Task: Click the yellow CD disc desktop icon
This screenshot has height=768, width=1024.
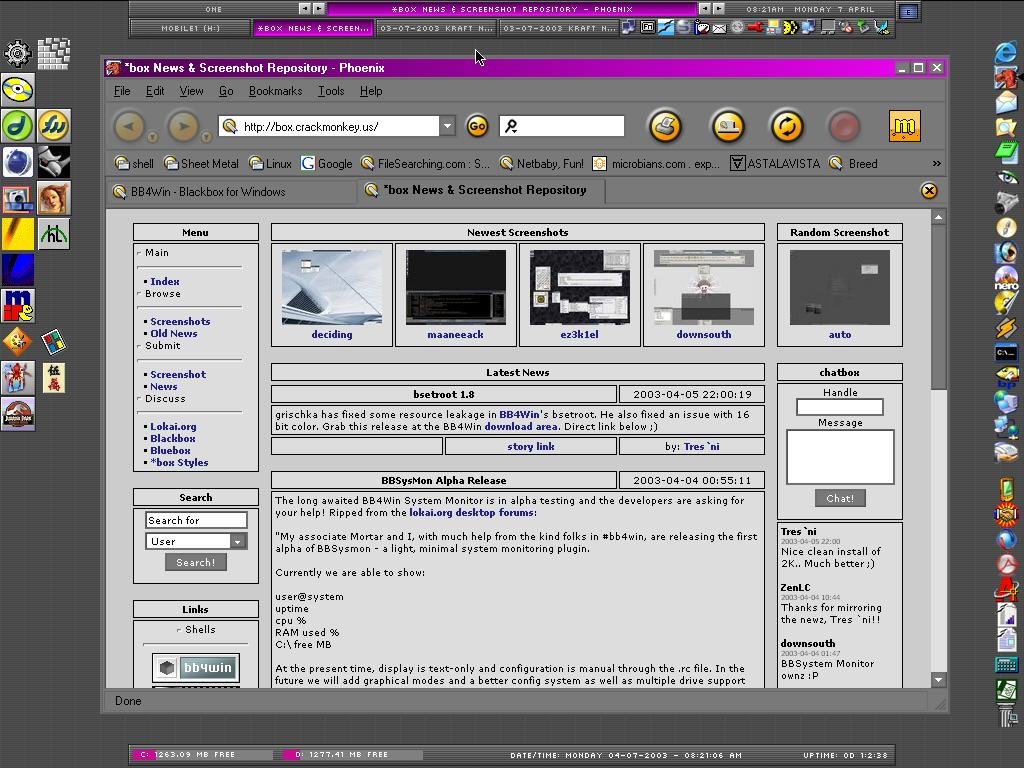Action: click(18, 90)
